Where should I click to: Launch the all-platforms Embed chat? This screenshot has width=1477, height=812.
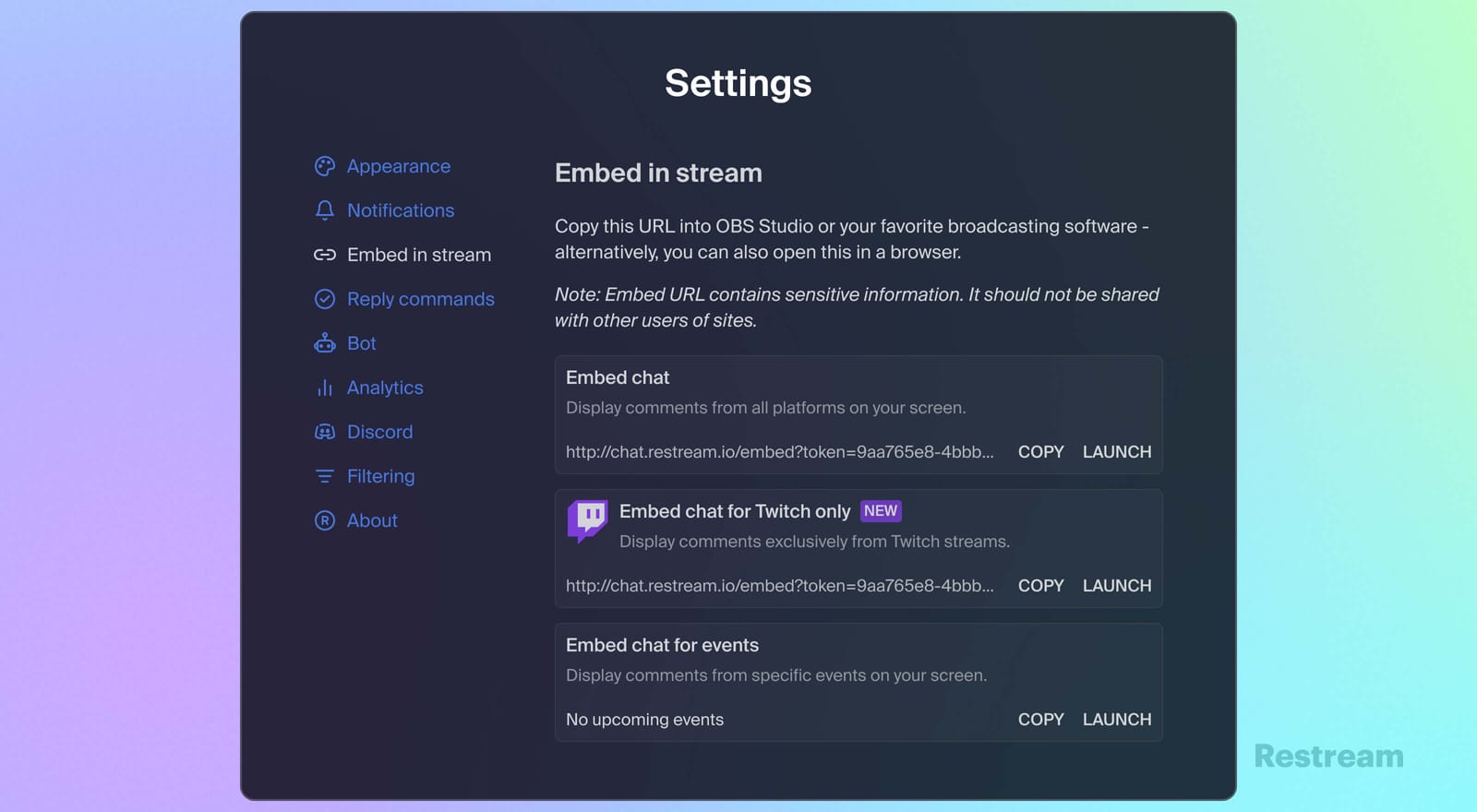click(1116, 452)
